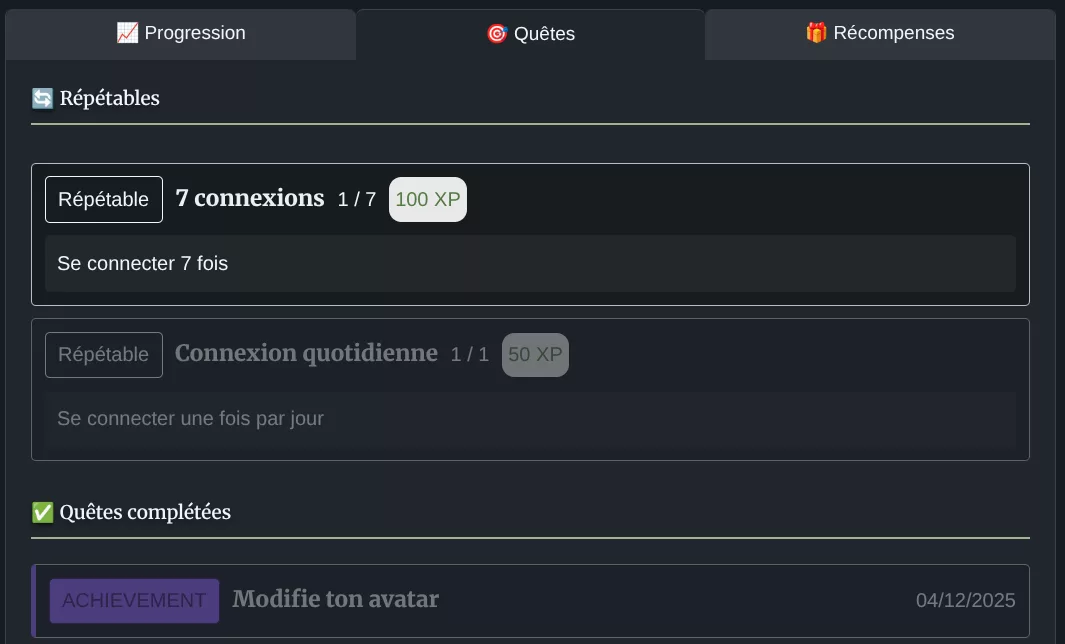
Task: Click the Répétable badge on 7 connexions
Action: tap(104, 199)
